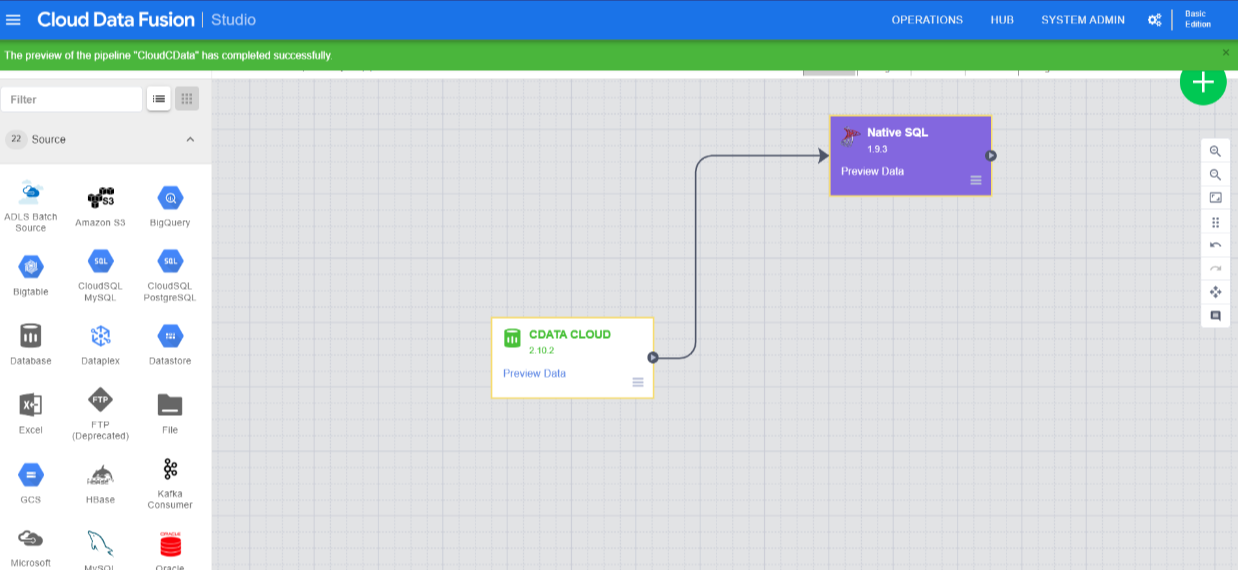Open the main navigation hamburger menu
The height and width of the screenshot is (570, 1238).
[14, 20]
